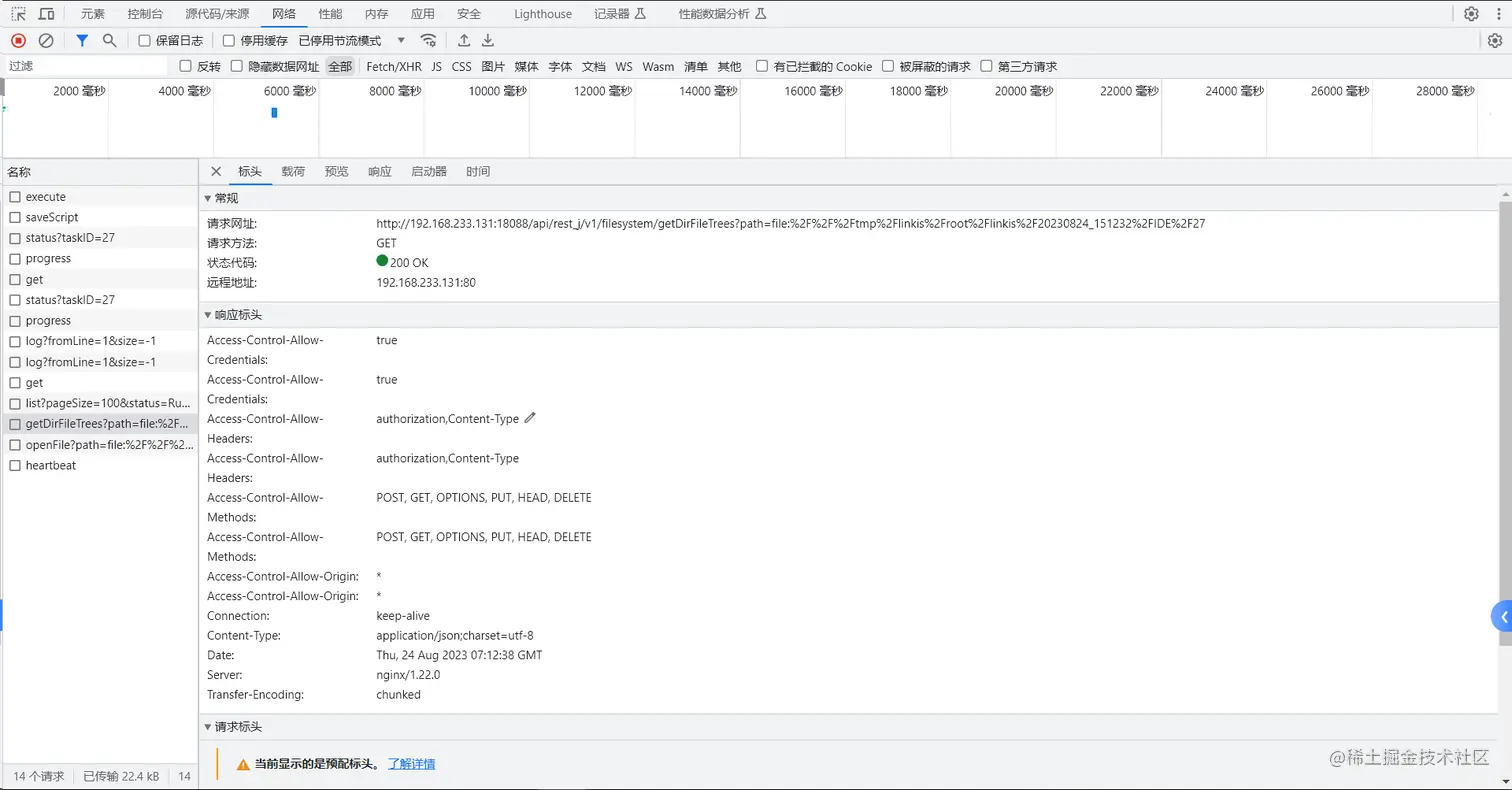Filter requests by Fetch/XHR
This screenshot has height=790, width=1512.
[394, 67]
